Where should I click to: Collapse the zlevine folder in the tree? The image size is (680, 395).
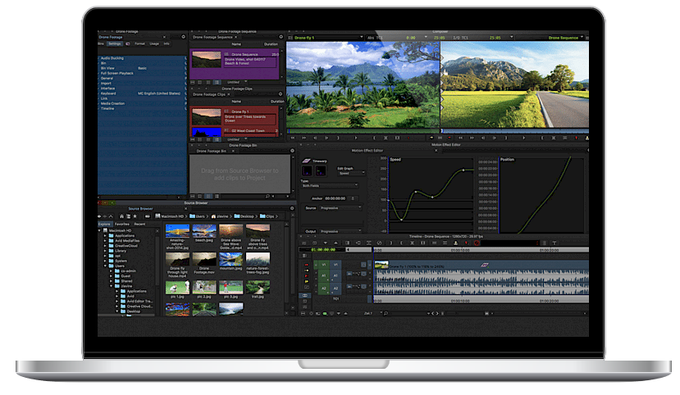[x=111, y=286]
